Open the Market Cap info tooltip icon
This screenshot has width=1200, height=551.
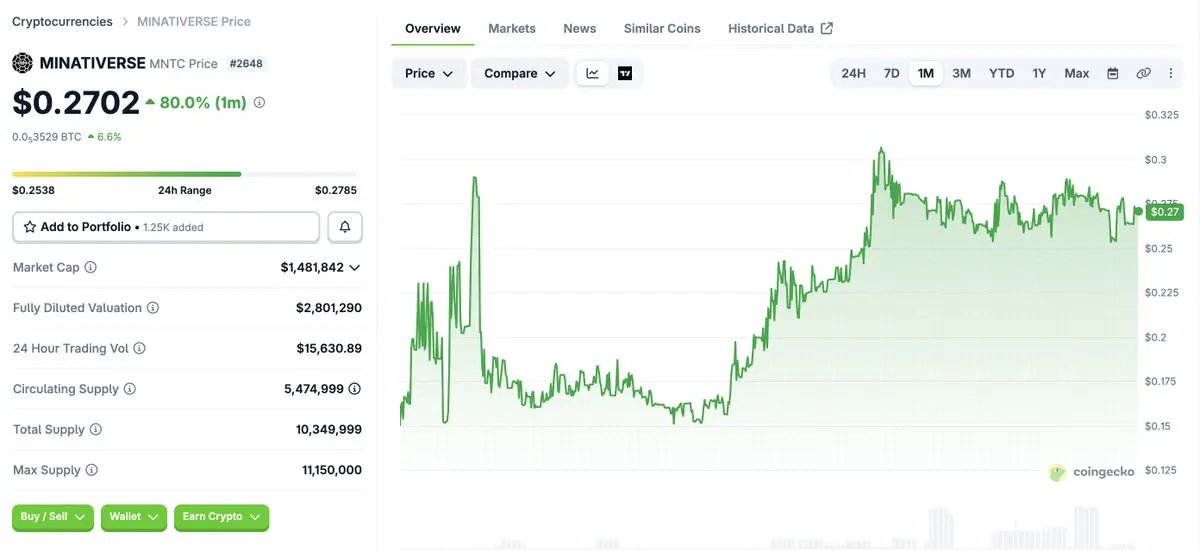[x=91, y=268]
